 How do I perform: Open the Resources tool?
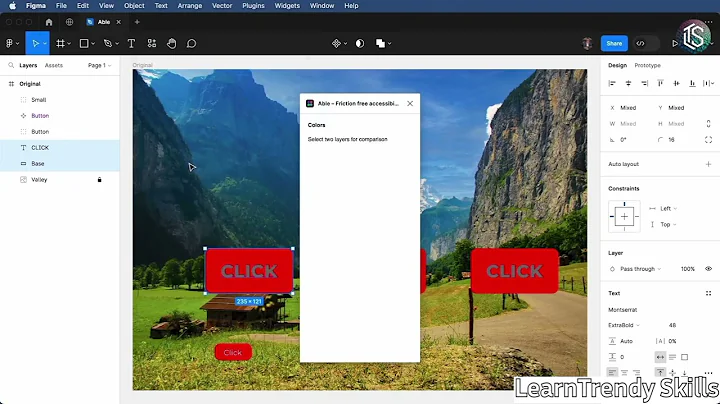pyautogui.click(x=152, y=43)
